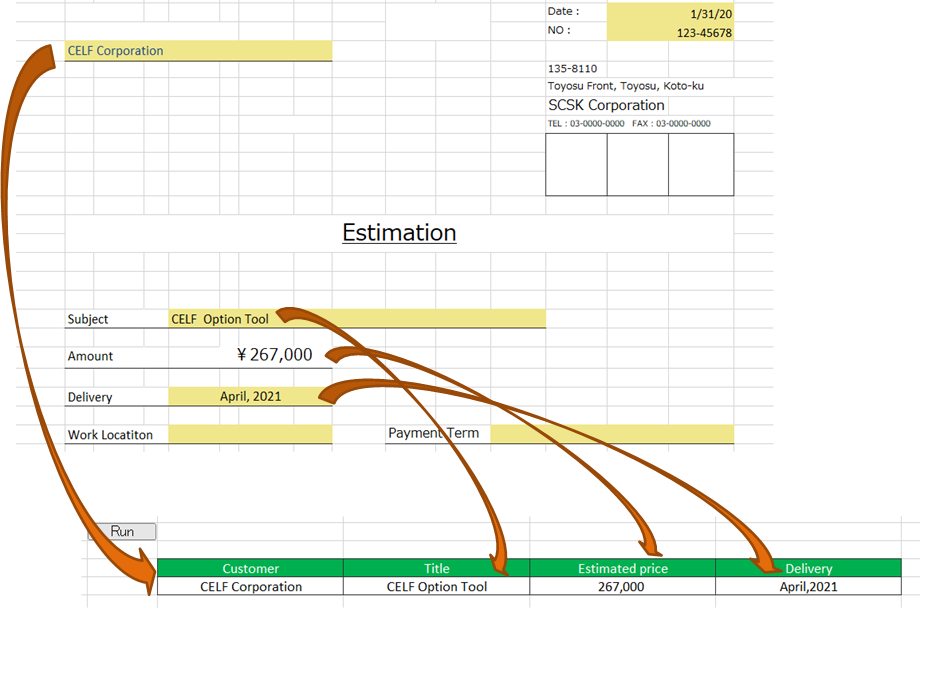This screenshot has height=679, width=936.
Task: Click the yellow April, 2021 delivery field
Action: [250, 396]
